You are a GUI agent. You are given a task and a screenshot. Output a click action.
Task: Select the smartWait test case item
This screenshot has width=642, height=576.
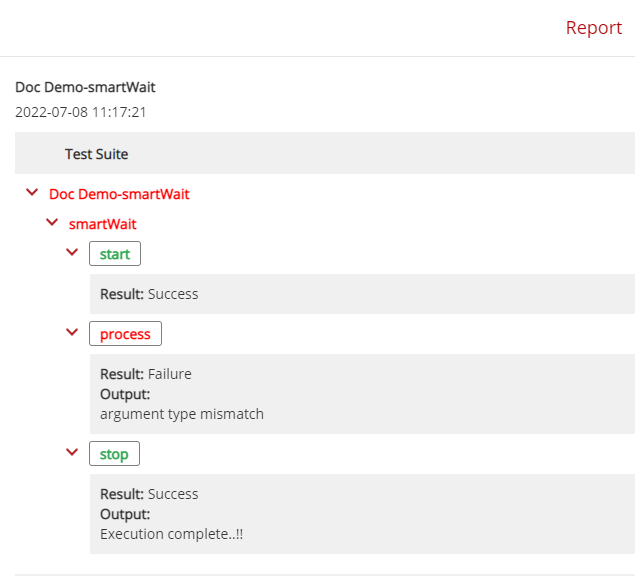coord(102,224)
